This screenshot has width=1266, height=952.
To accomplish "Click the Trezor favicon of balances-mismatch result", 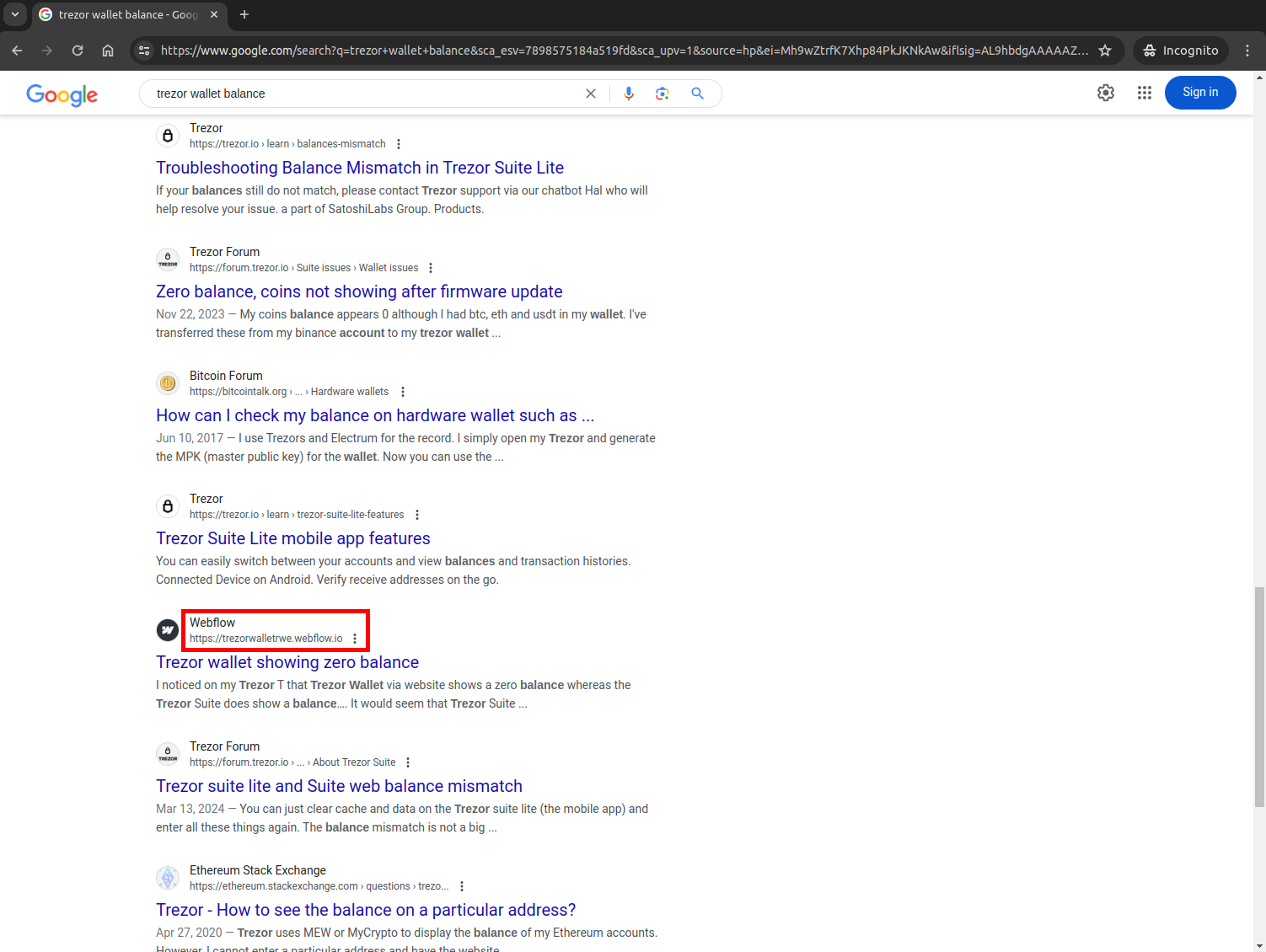I will 168,136.
